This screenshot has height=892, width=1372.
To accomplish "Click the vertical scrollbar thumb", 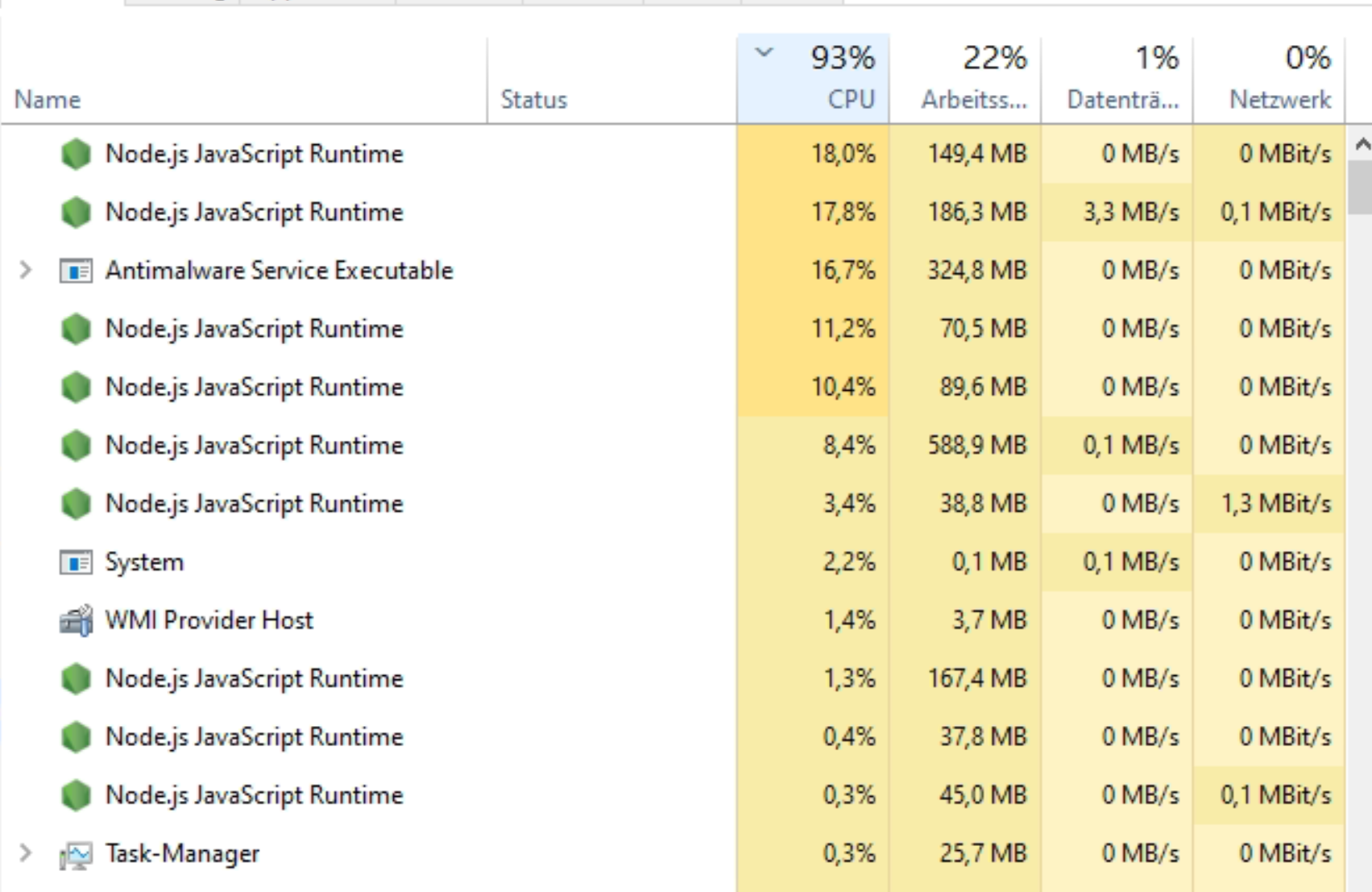I will click(x=1362, y=187).
